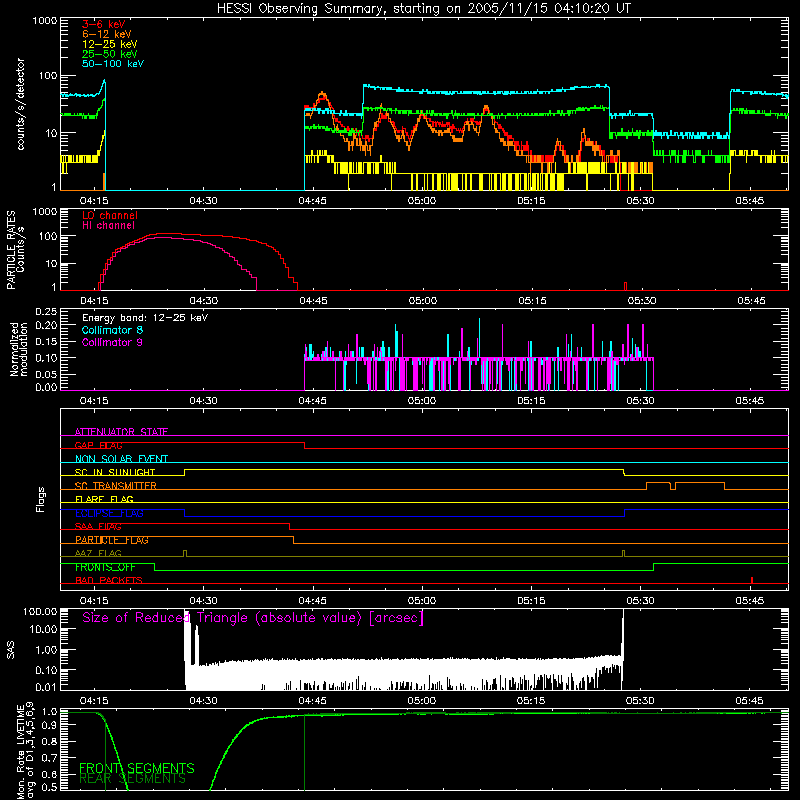This screenshot has height=800, width=800.
Task: Click the "0.25" tick on the modulation axis
Action: click(x=46, y=312)
